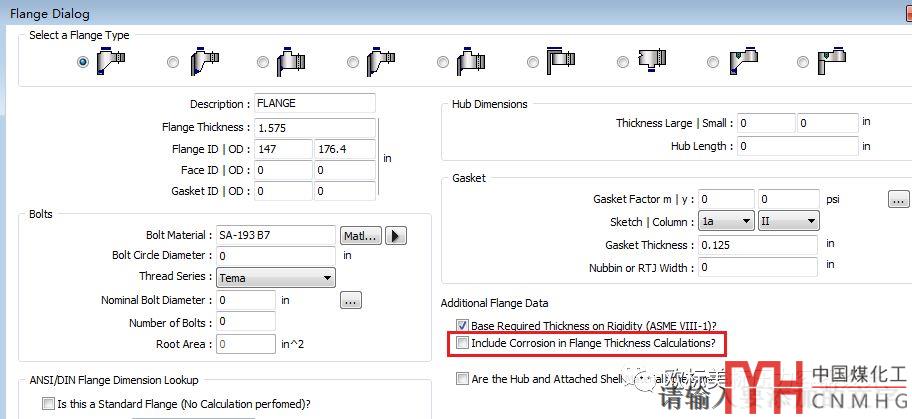Select the seventh flange type radio button
Viewport: 912px width, 419px height.
pyautogui.click(x=623, y=62)
